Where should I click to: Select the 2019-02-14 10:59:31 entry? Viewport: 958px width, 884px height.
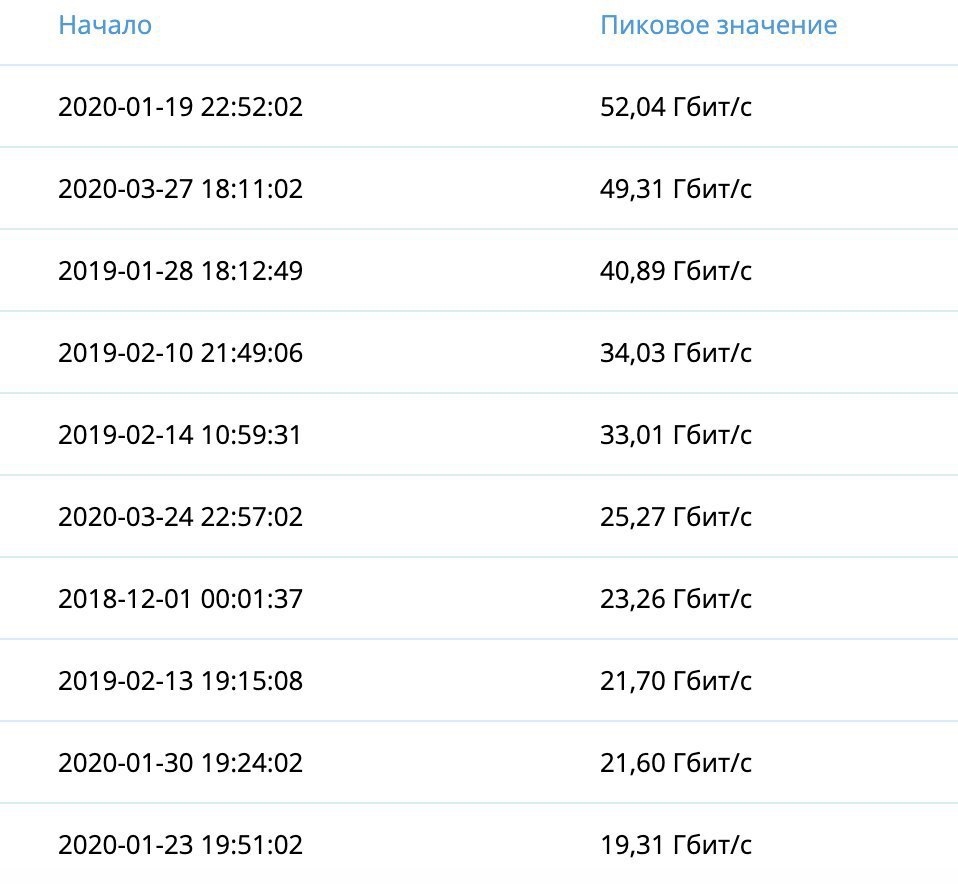[180, 435]
